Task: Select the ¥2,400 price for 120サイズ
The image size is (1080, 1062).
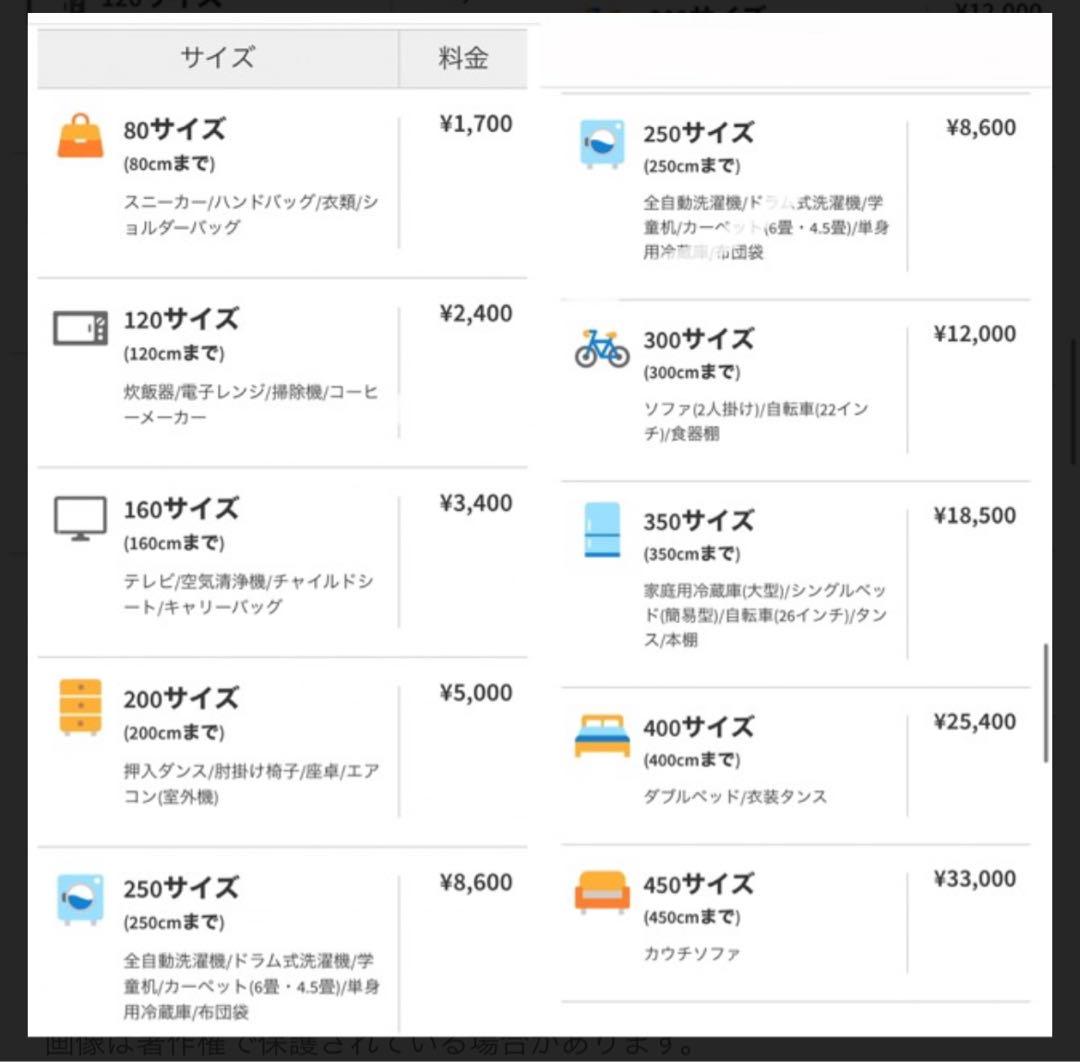Action: click(x=476, y=314)
